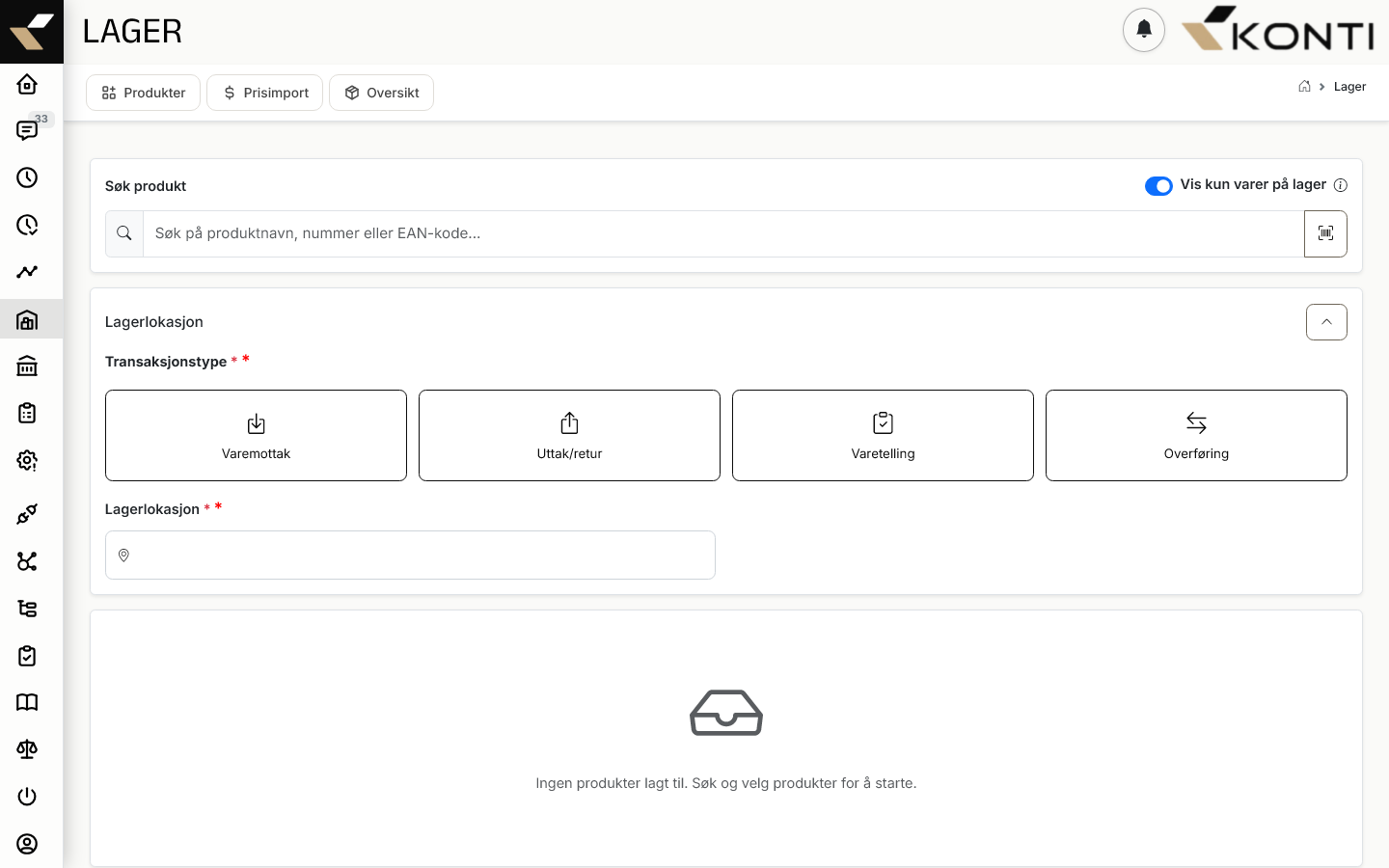Open the plug integration sidebar icon

27,514
